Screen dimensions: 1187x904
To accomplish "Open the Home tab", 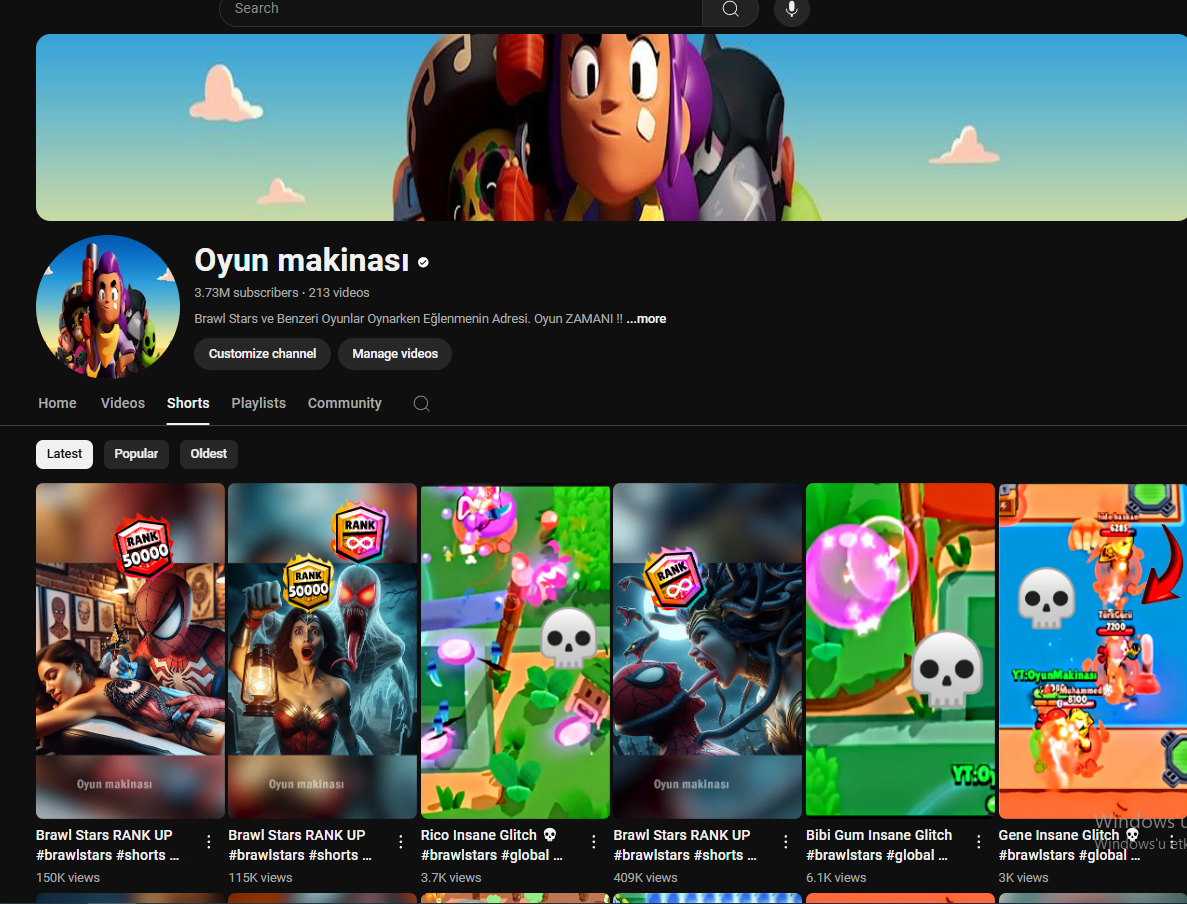I will 58,404.
